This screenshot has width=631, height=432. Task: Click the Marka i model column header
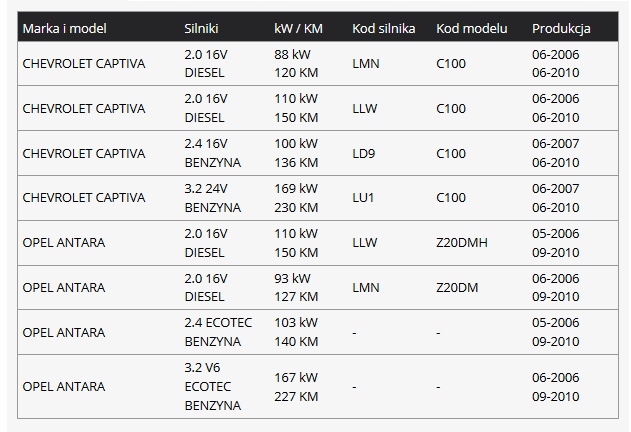tap(64, 29)
